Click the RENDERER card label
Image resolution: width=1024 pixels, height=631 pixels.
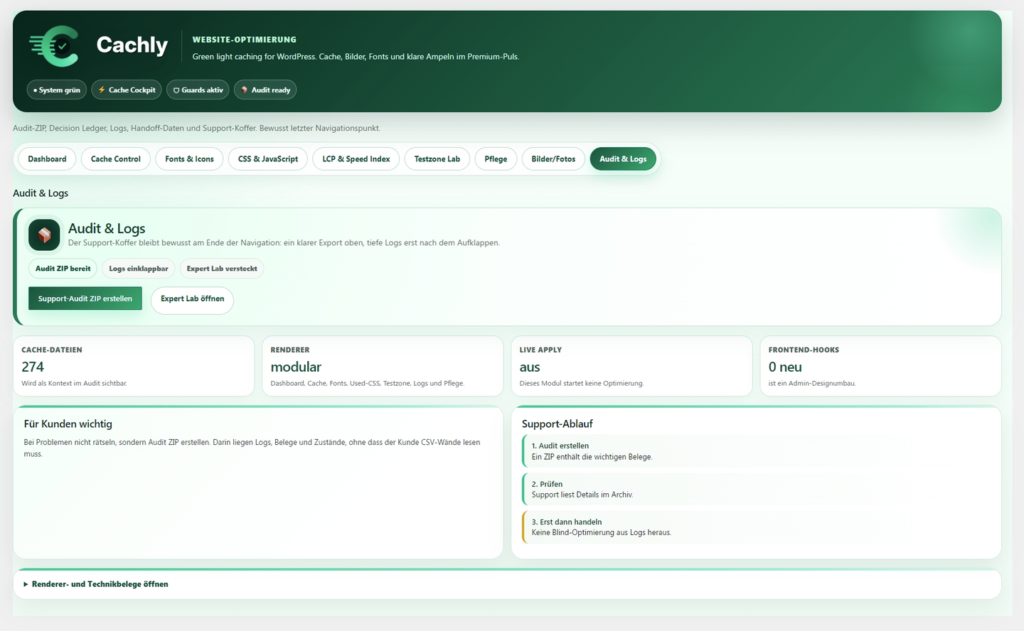(x=290, y=350)
